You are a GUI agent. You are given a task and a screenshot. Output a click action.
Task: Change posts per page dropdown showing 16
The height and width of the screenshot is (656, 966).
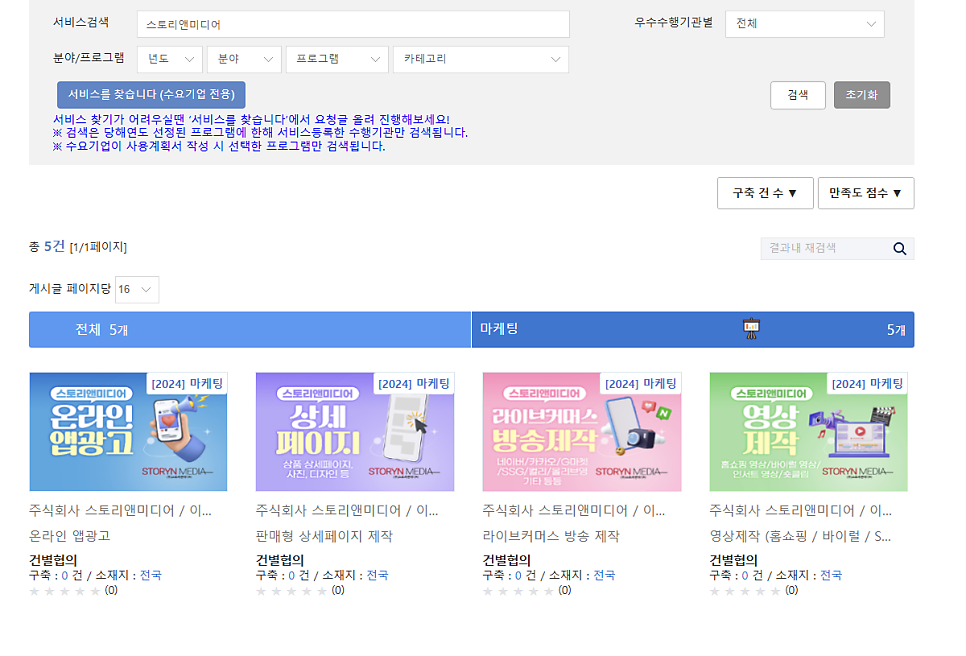point(137,290)
